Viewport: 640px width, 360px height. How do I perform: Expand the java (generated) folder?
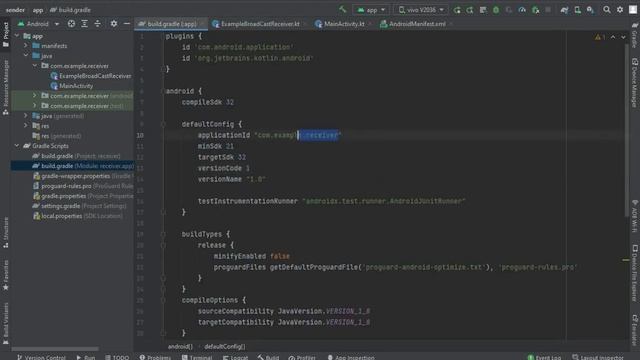coord(26,116)
